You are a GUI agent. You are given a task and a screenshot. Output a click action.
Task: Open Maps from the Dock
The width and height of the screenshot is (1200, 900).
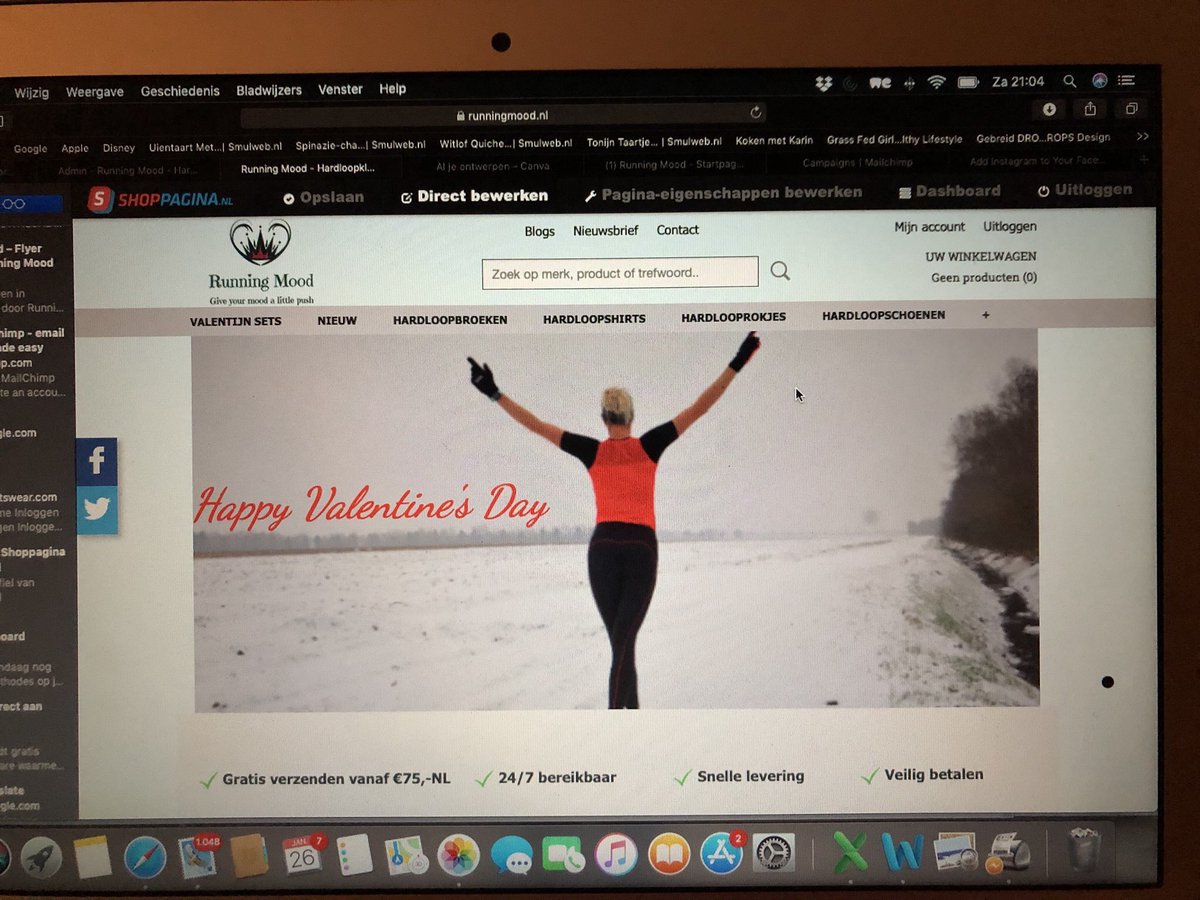pyautogui.click(x=407, y=855)
